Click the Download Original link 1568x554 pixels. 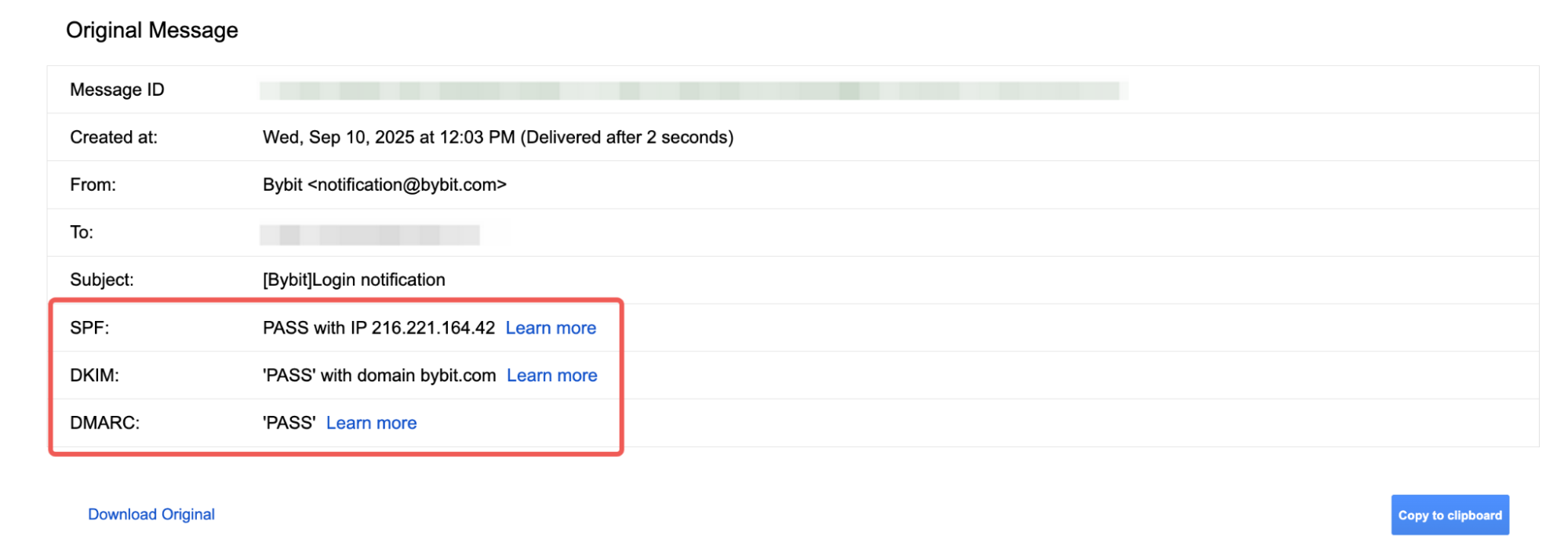click(x=151, y=515)
